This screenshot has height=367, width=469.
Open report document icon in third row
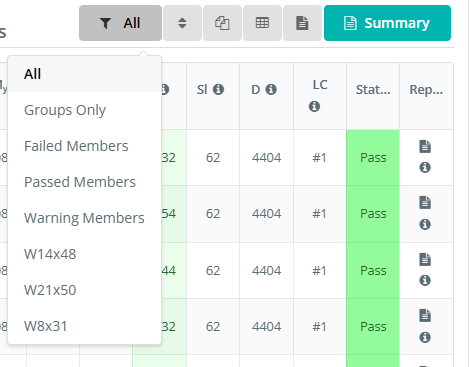(x=425, y=259)
